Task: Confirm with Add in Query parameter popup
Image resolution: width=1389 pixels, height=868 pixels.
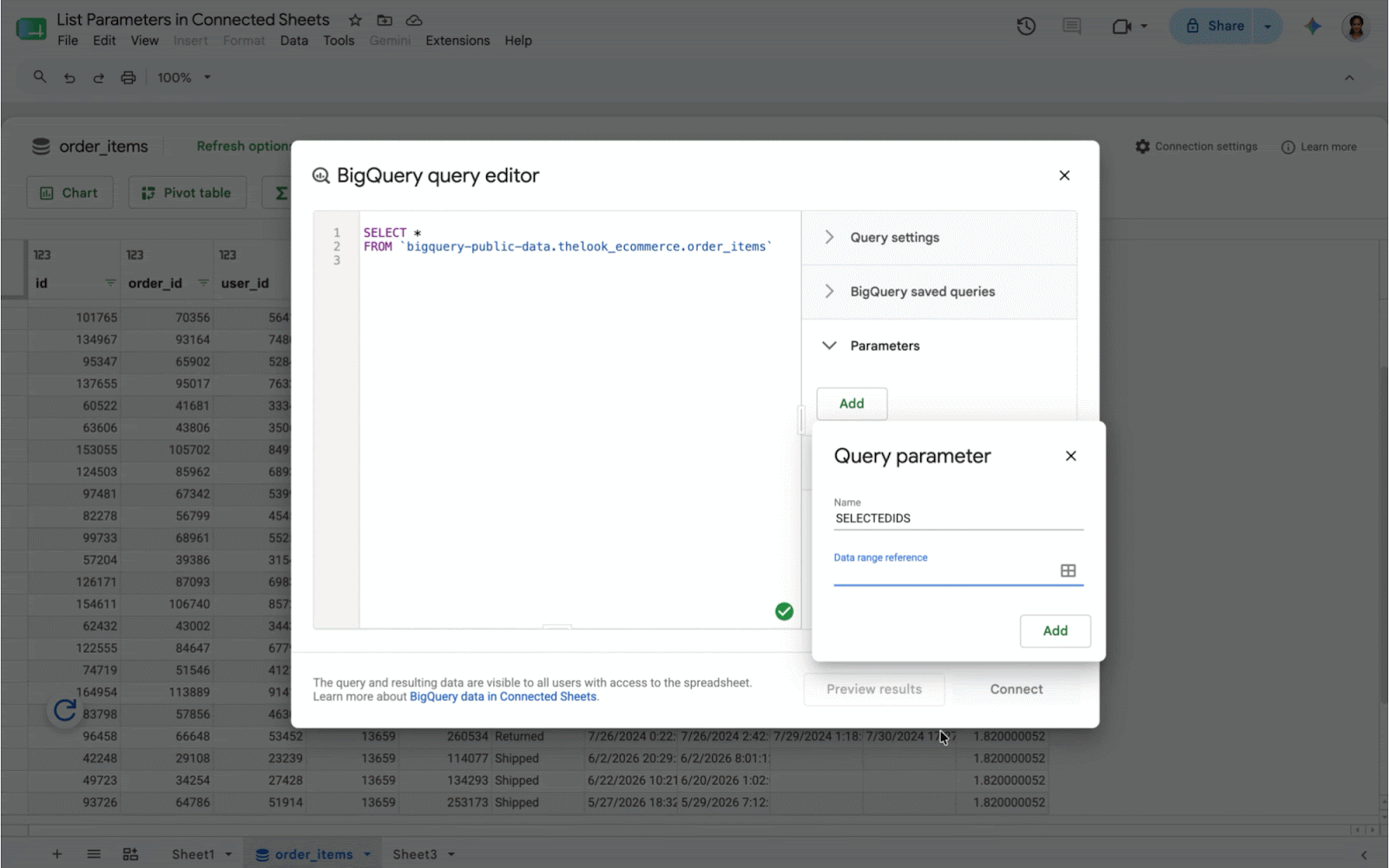Action: pyautogui.click(x=1055, y=631)
